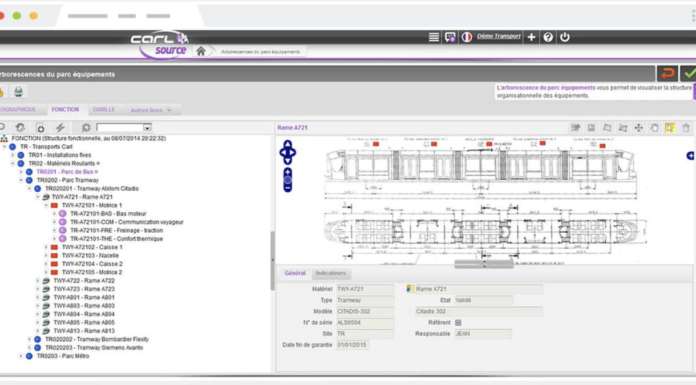Viewport: 696px width, 385px height.
Task: Click the Démo Transport link
Action: pyautogui.click(x=498, y=36)
